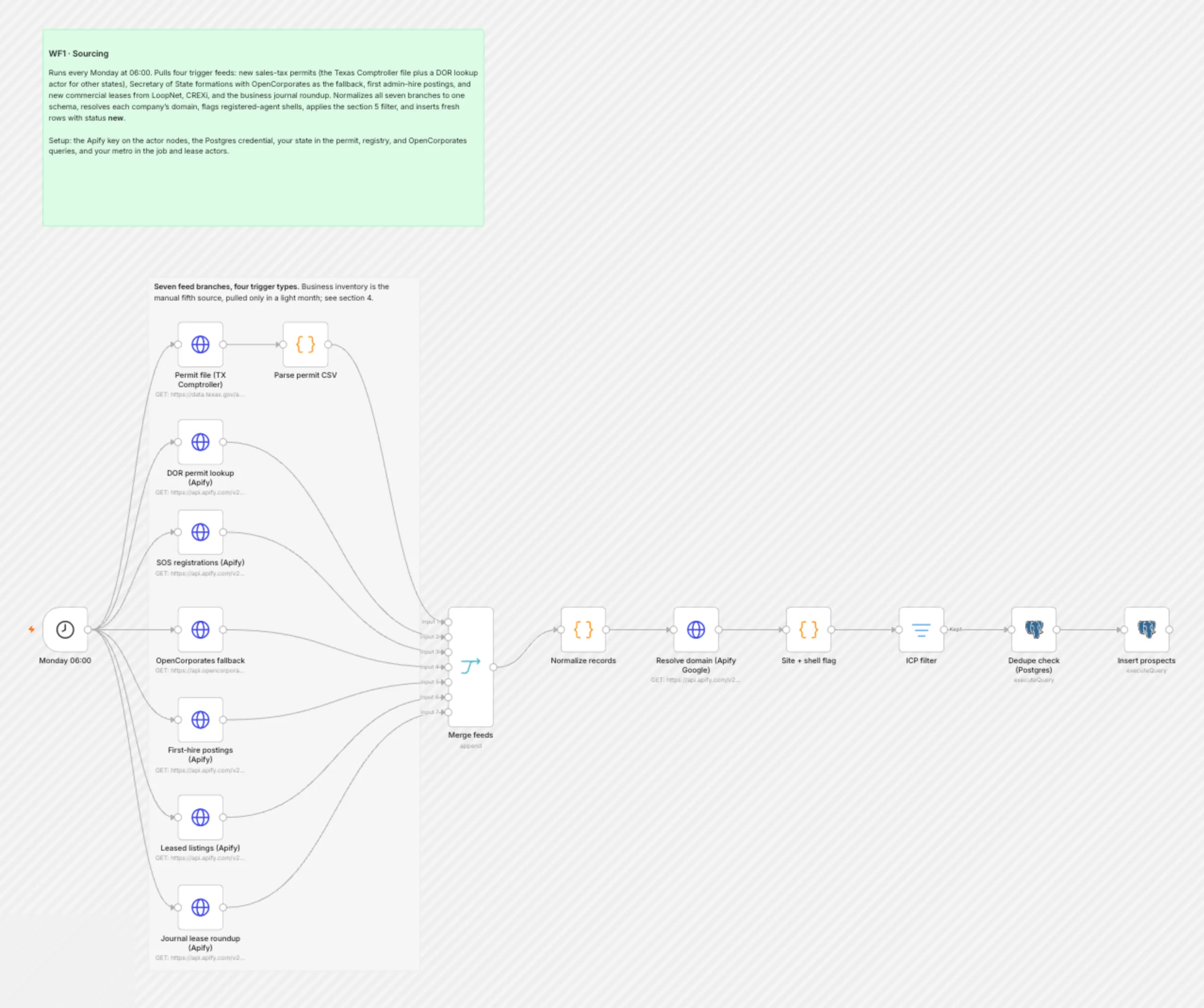
Task: Select the Site + shell flag node
Action: click(809, 629)
